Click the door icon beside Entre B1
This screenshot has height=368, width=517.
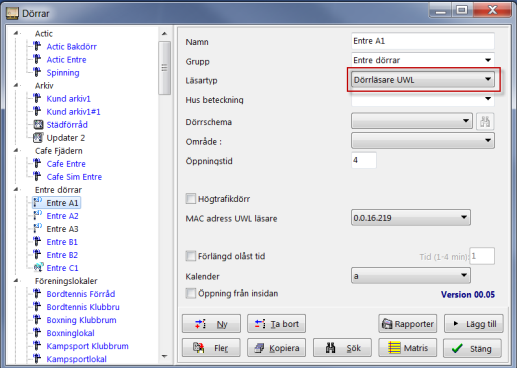click(37, 241)
